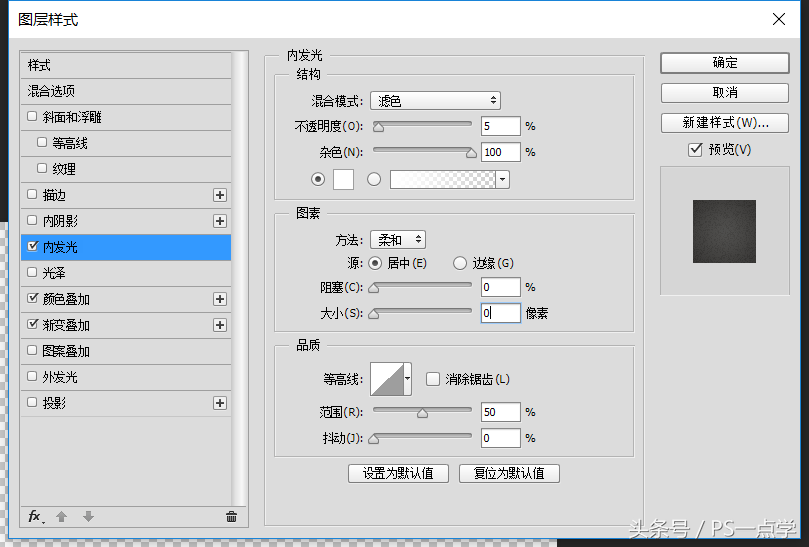Open 混合模式 dropdown showing 滤色
This screenshot has height=547, width=809.
(435, 101)
